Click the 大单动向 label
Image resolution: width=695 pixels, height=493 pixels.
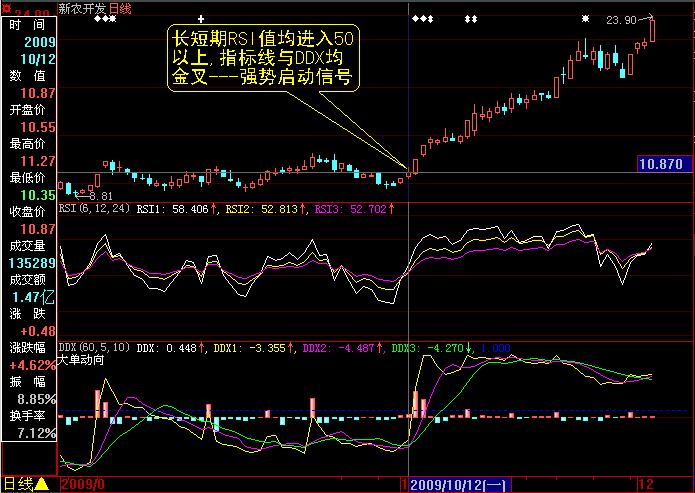click(x=81, y=360)
